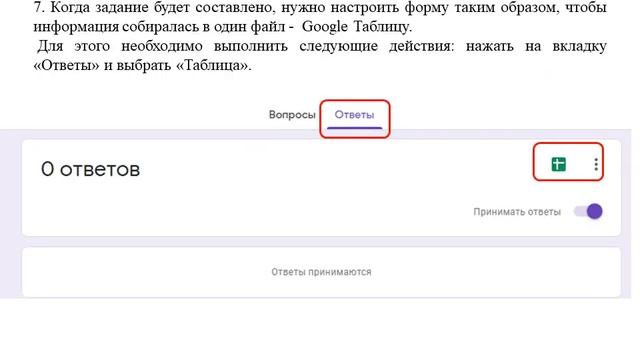This screenshot has width=640, height=360.
Task: Click the «Ответы принимаются» text
Action: 321,272
